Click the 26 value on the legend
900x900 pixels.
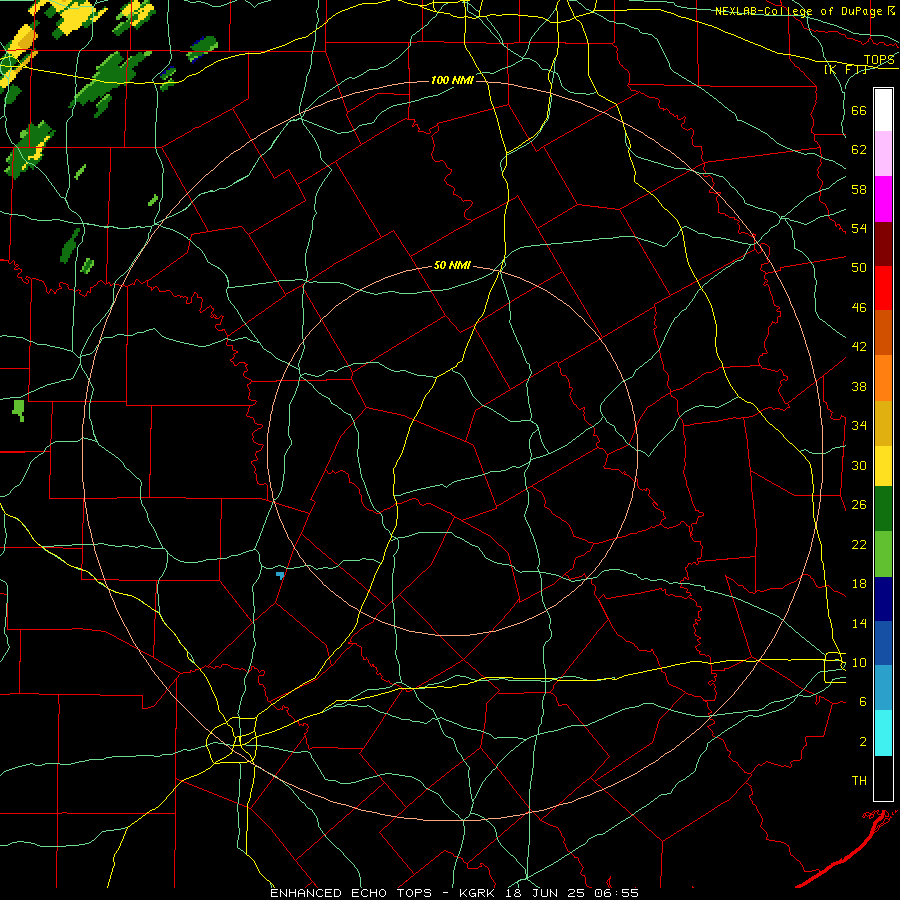click(859, 505)
